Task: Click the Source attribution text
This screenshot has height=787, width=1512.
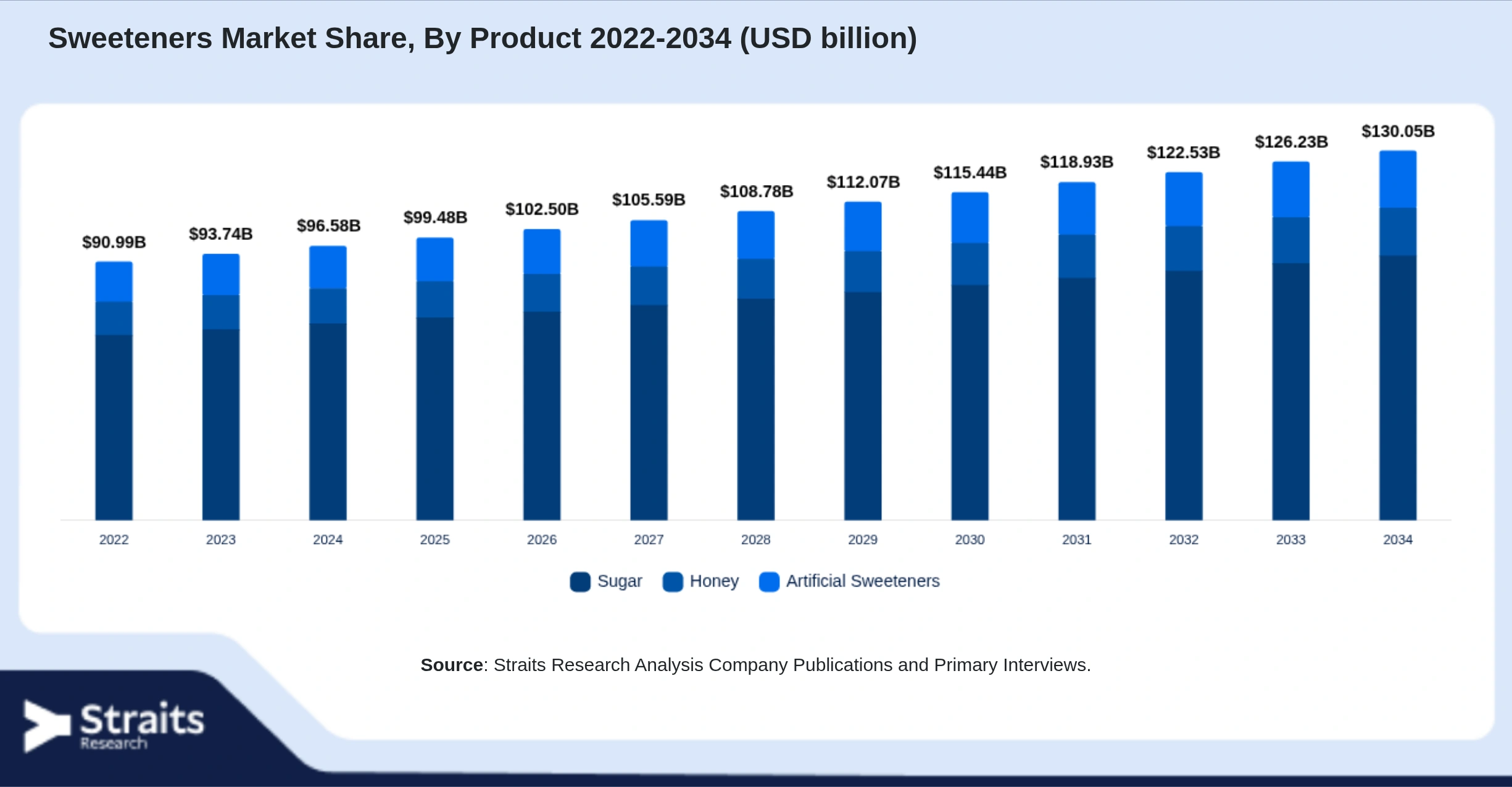Action: click(756, 665)
